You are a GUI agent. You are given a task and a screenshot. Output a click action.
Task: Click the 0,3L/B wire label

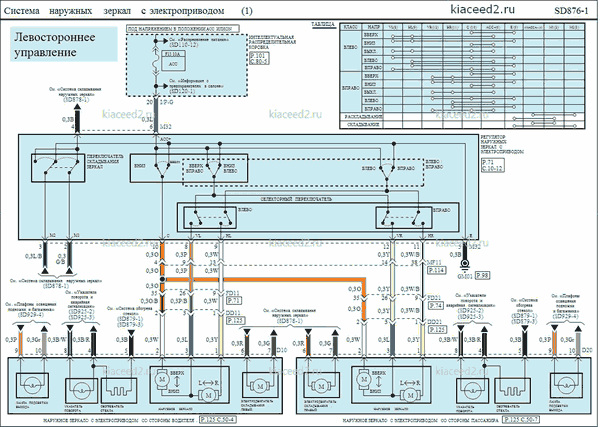click(32, 256)
